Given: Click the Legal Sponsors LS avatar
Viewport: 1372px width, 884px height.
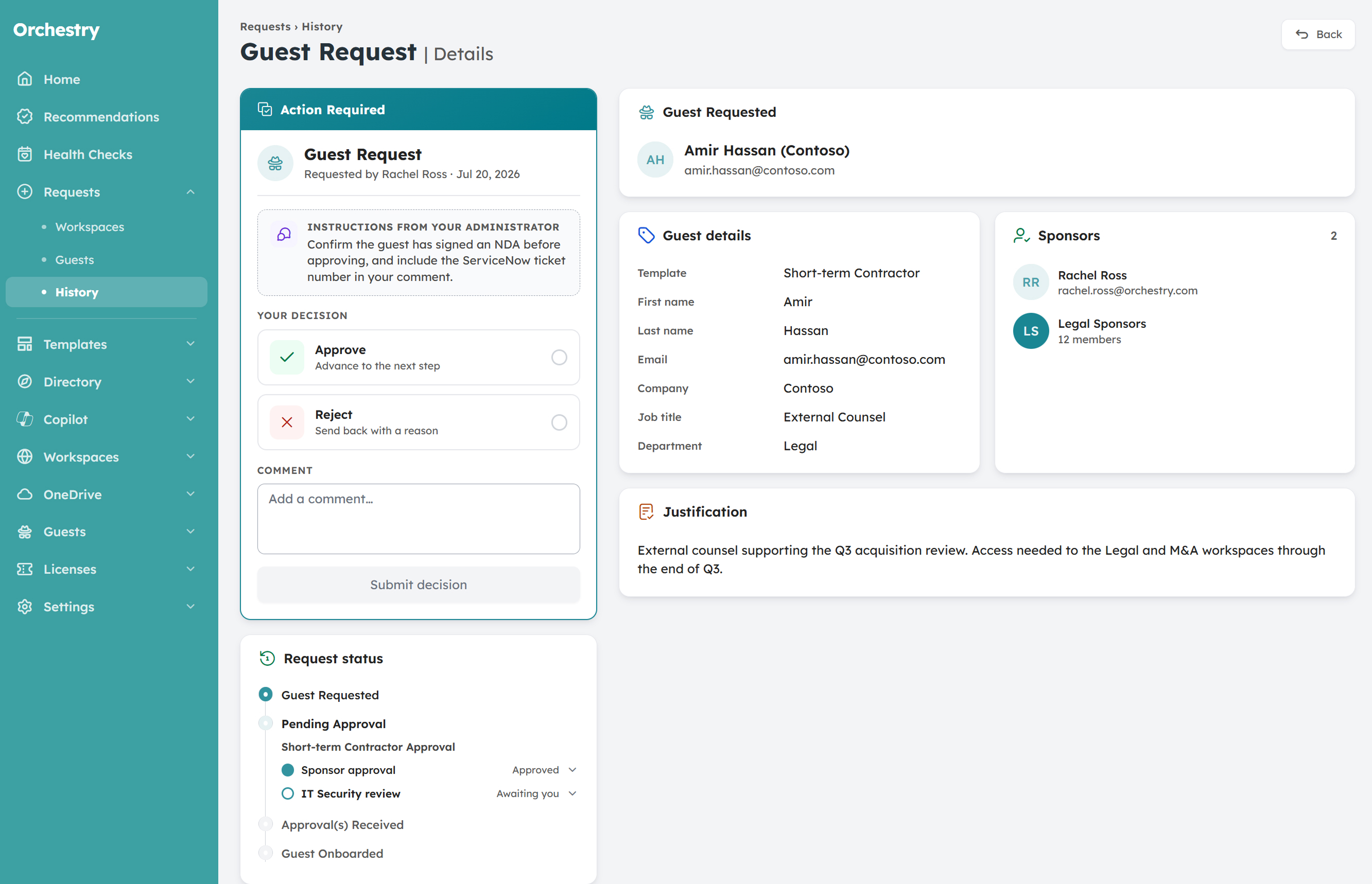Looking at the screenshot, I should click(x=1031, y=331).
